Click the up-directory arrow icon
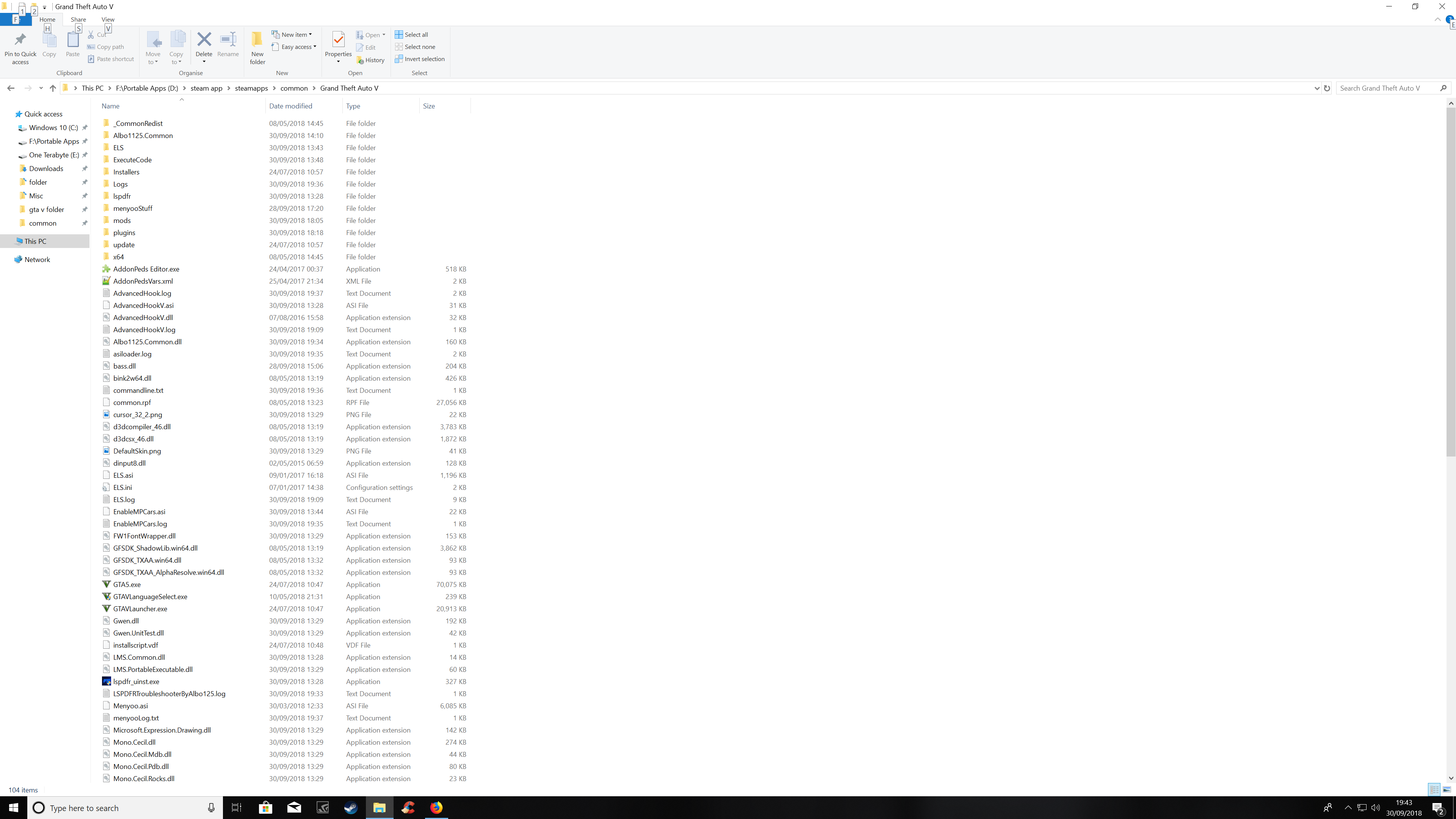The image size is (1456, 819). [x=53, y=88]
